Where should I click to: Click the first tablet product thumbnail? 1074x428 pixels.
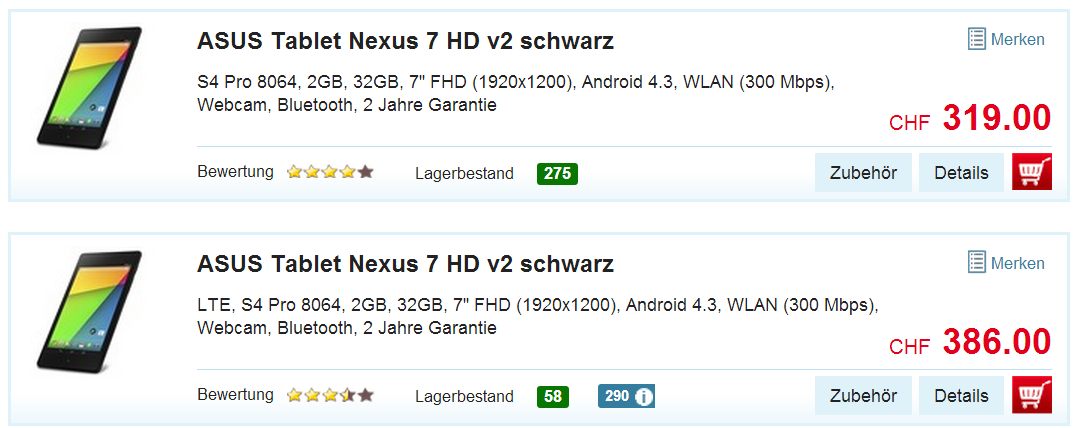pyautogui.click(x=90, y=87)
